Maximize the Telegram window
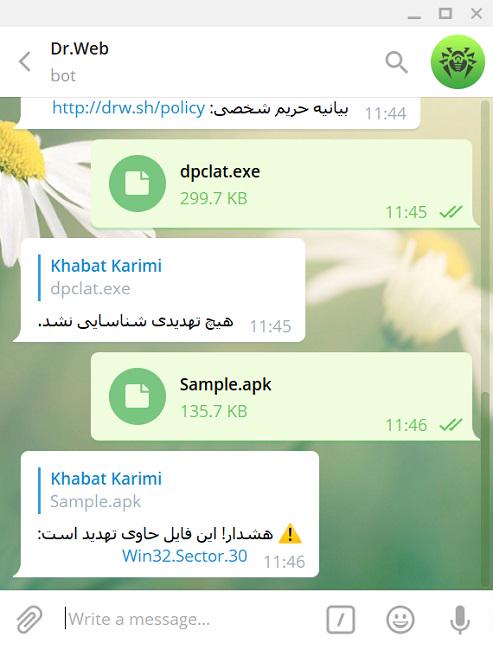493x650 pixels. 445,13
